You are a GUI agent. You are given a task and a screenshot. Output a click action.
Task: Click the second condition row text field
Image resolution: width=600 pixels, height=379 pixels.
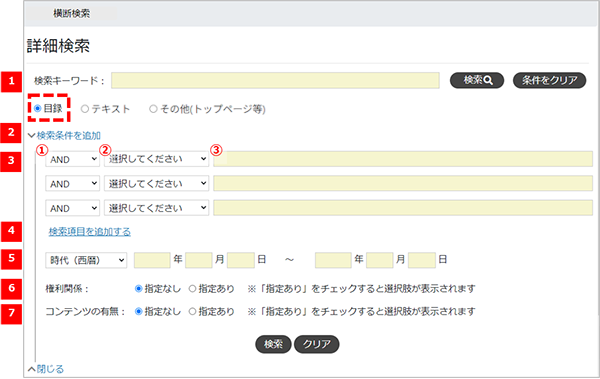(403, 183)
